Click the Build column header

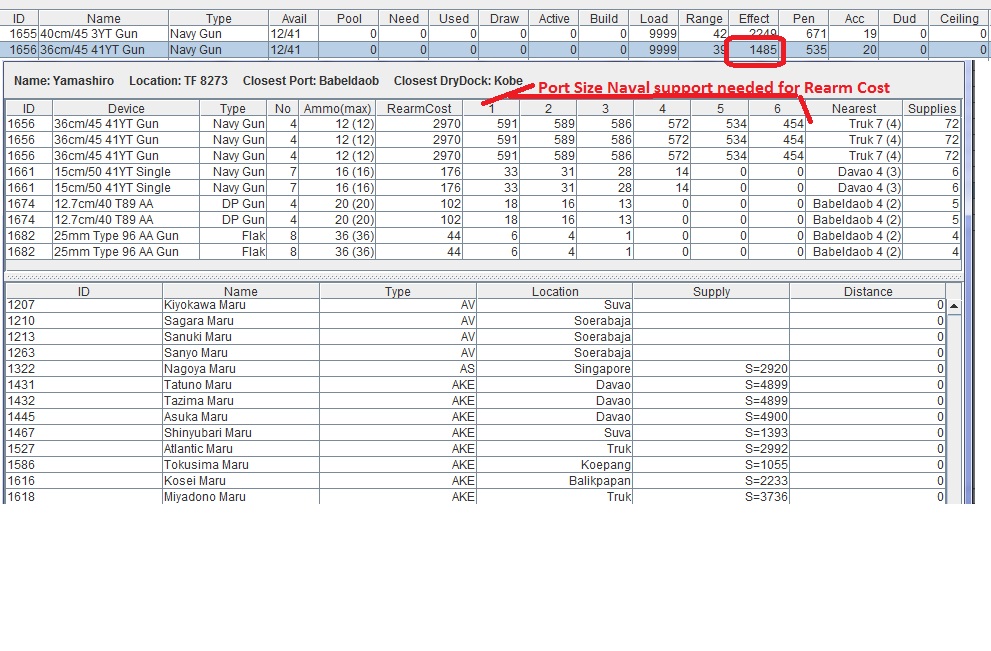[x=604, y=18]
